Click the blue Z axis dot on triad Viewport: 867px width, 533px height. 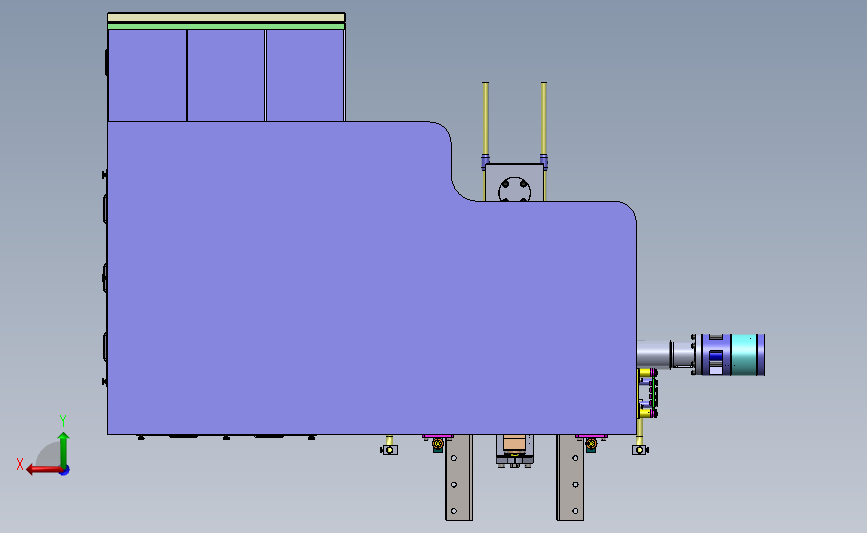coord(65,471)
